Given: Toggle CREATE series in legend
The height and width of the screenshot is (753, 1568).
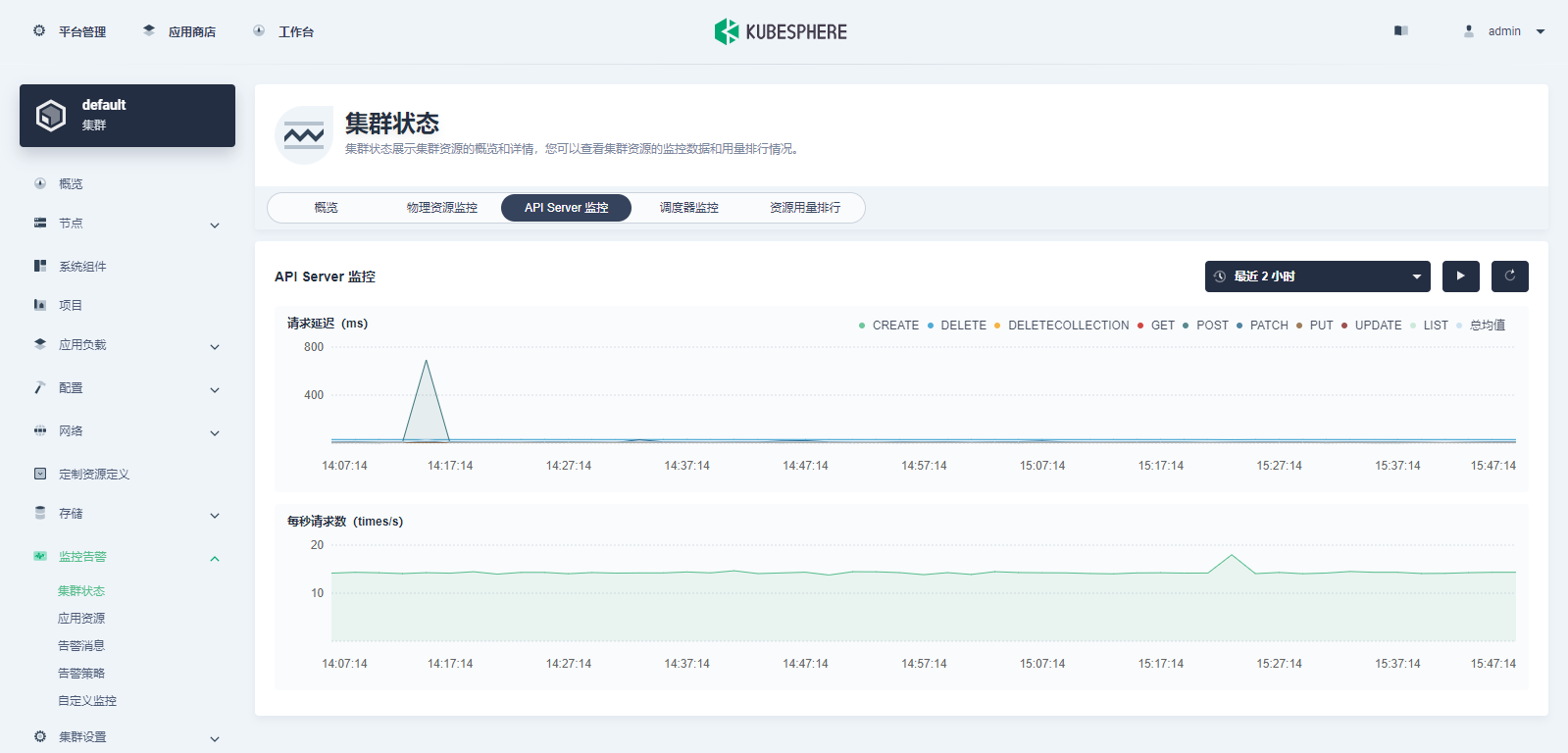Looking at the screenshot, I should (x=888, y=326).
